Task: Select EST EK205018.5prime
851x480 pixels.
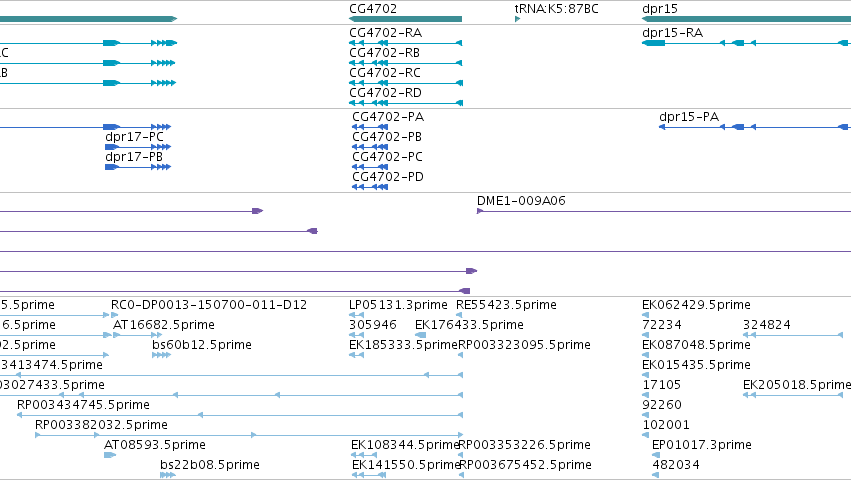Action: click(x=797, y=385)
